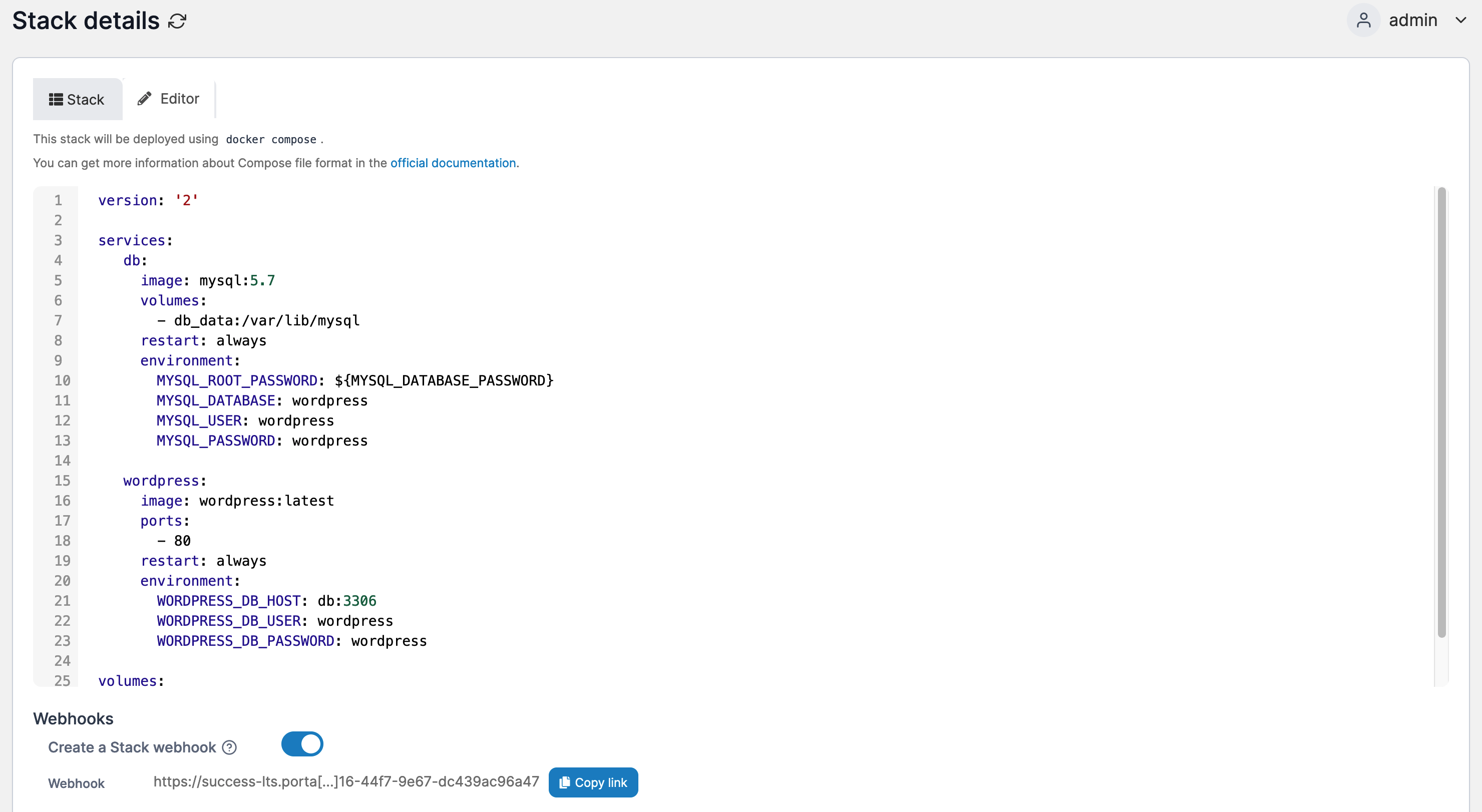Click the Webhooks section heading

click(x=73, y=719)
